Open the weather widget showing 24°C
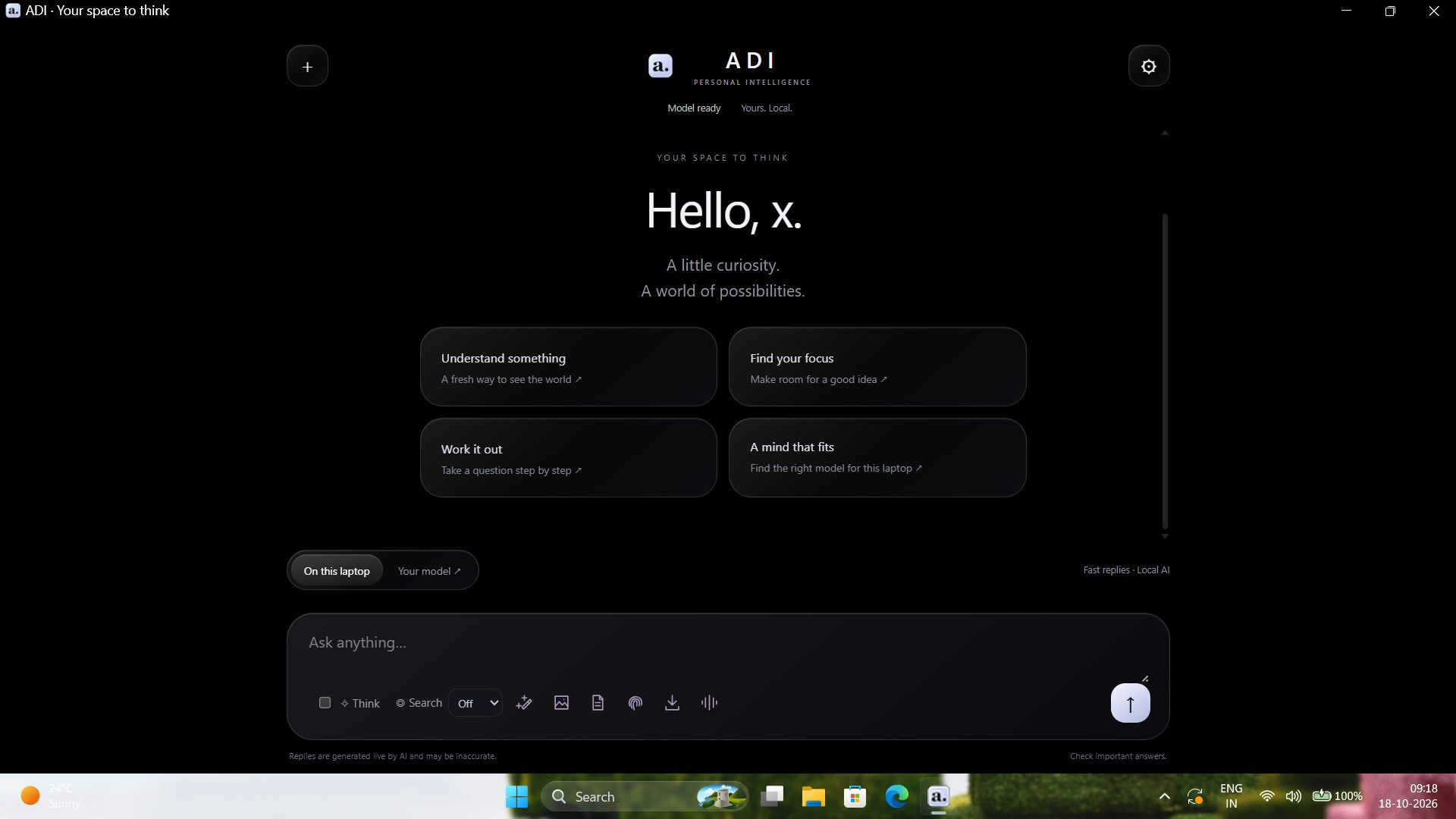This screenshot has width=1456, height=819. click(52, 796)
